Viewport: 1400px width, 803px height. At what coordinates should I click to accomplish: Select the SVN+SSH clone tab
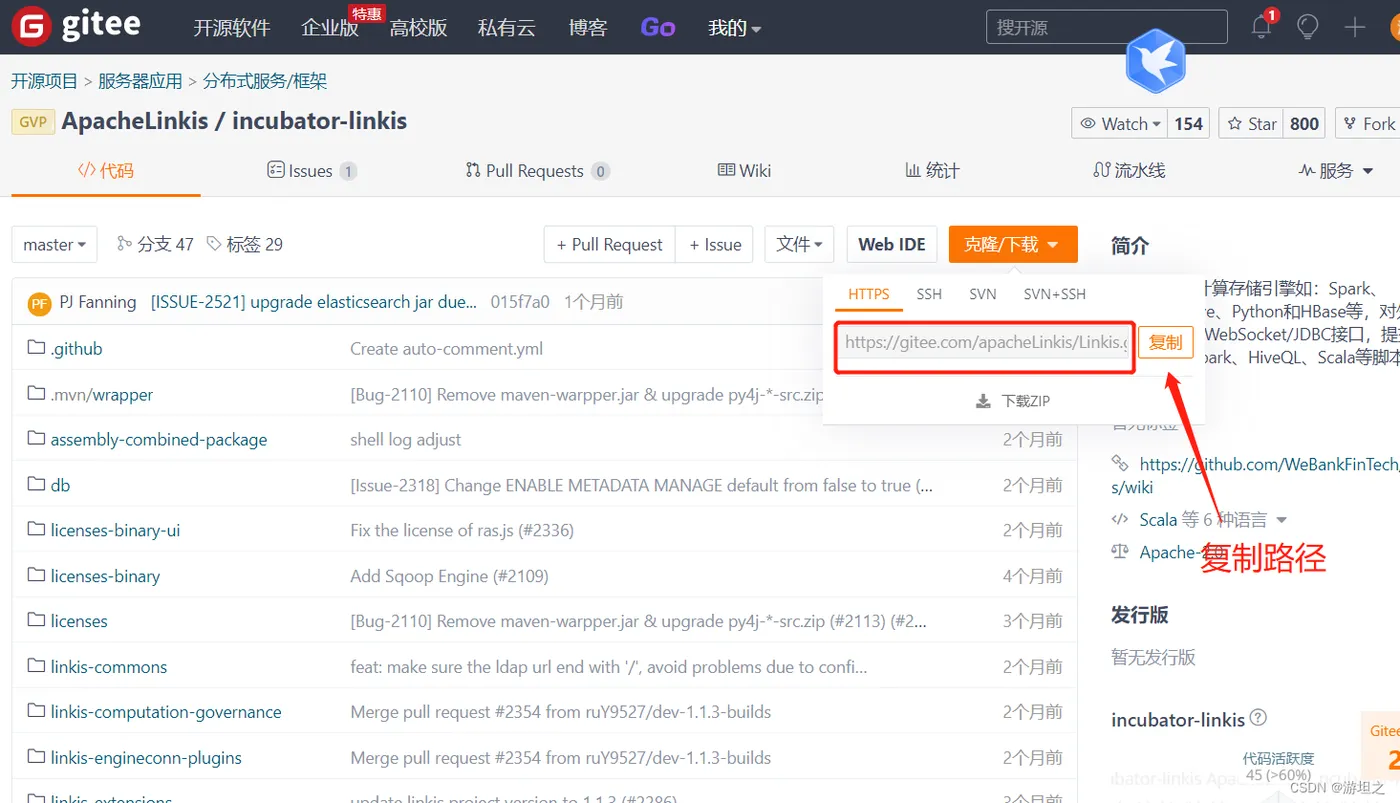click(x=1055, y=294)
